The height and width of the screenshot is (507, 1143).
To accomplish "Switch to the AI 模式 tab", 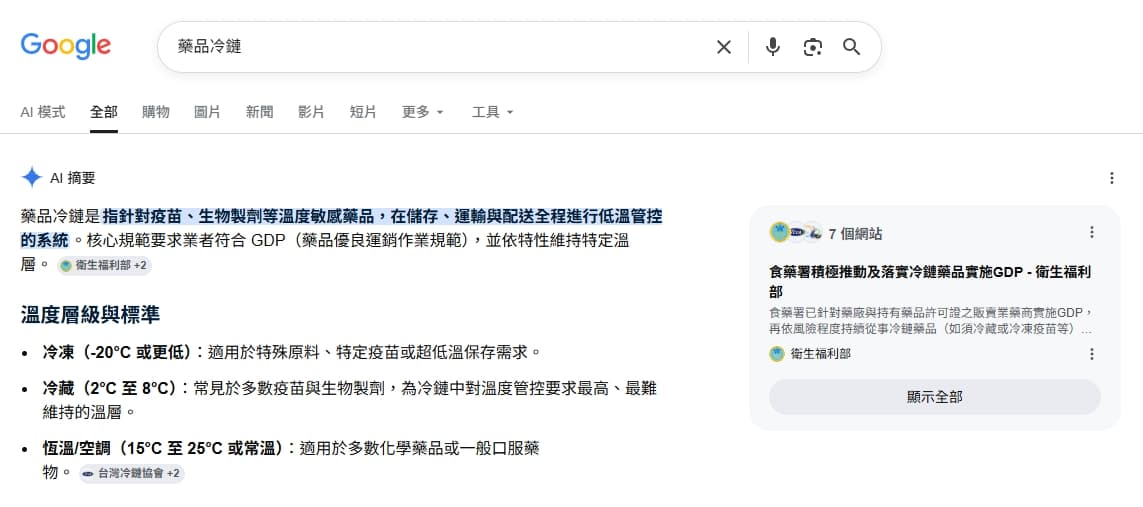I will coord(43,112).
